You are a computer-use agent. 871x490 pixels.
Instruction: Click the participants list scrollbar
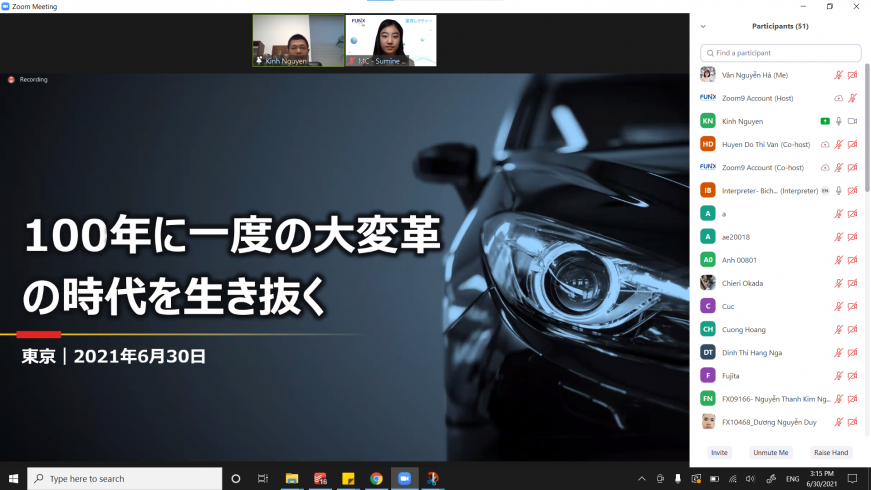point(867,128)
